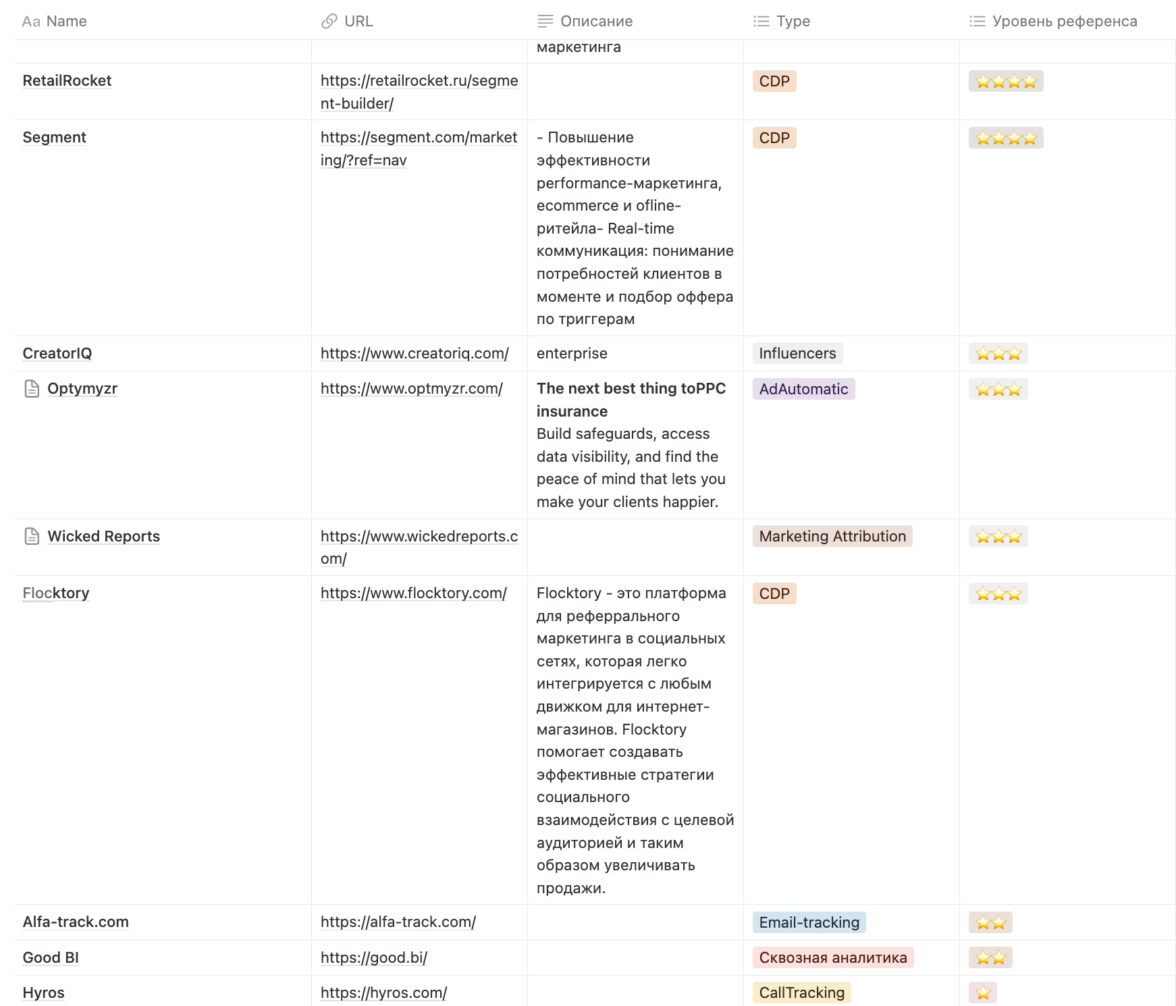Click the page icon beside Wicked Reports
The image size is (1176, 1006).
pos(31,536)
